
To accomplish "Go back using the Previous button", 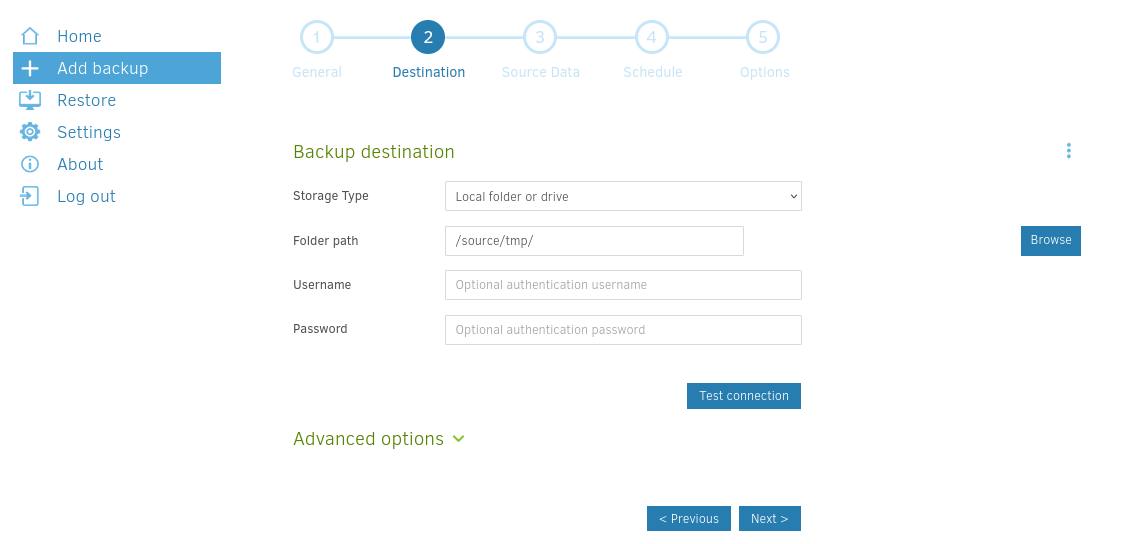I will pyautogui.click(x=688, y=519).
